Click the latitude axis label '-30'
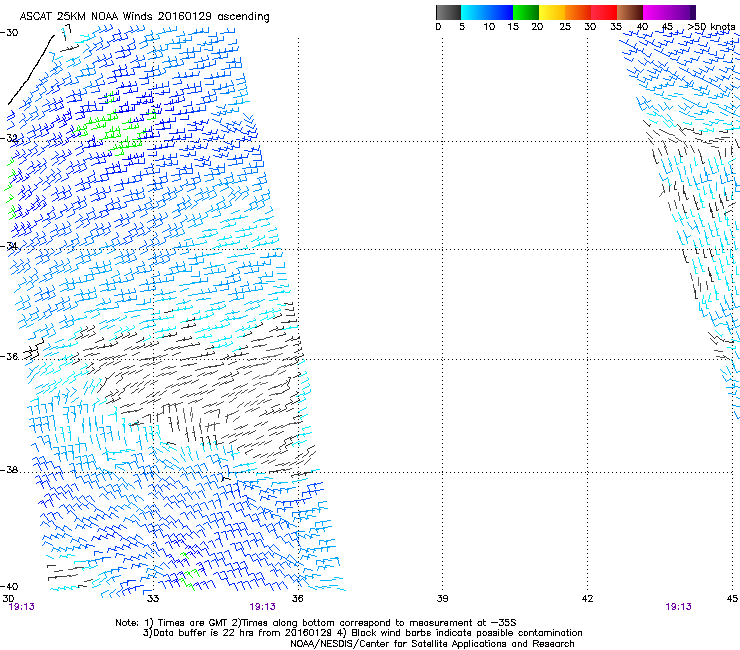The height and width of the screenshot is (650, 740). (9, 33)
